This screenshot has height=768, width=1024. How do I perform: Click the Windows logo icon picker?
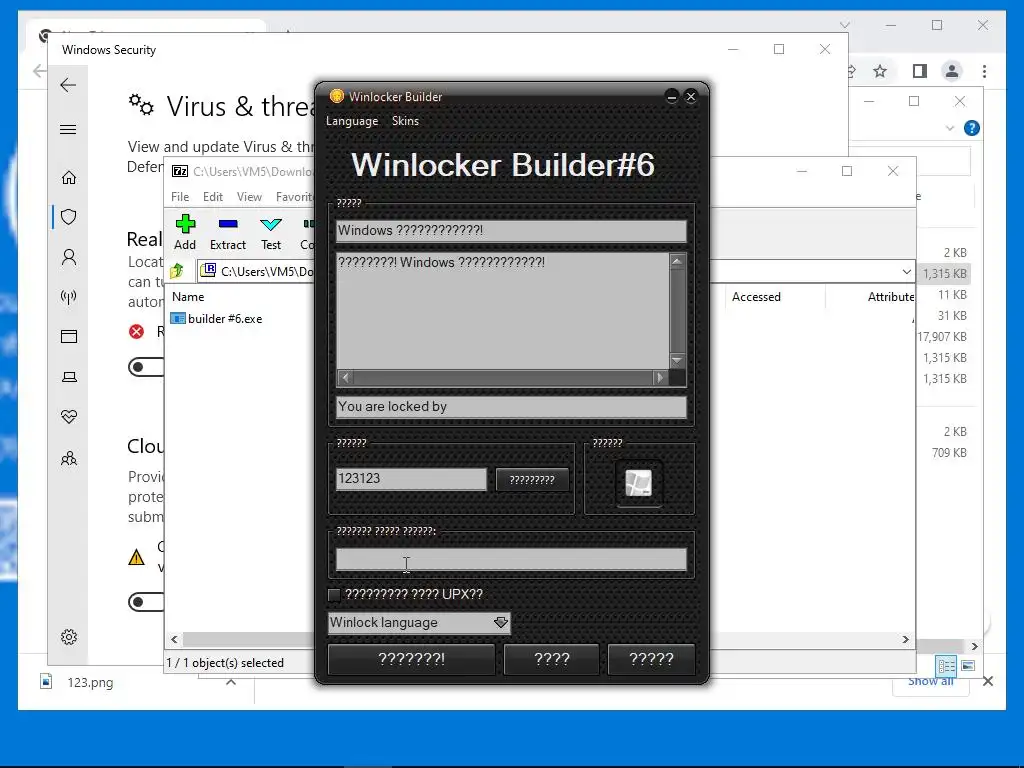click(639, 483)
